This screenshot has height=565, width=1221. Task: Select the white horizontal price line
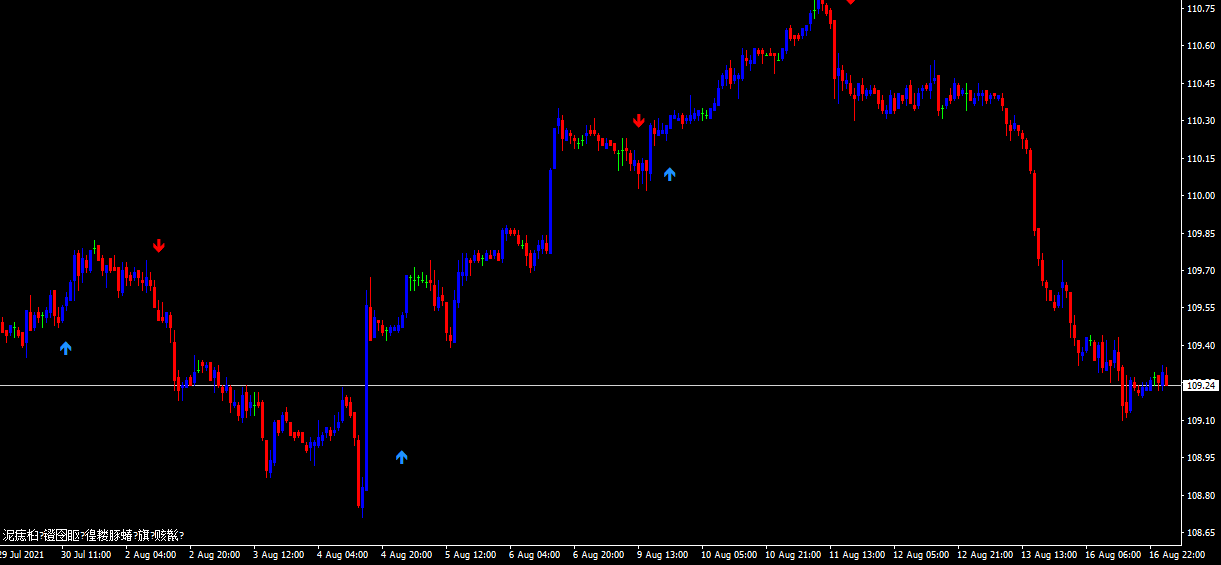point(600,385)
